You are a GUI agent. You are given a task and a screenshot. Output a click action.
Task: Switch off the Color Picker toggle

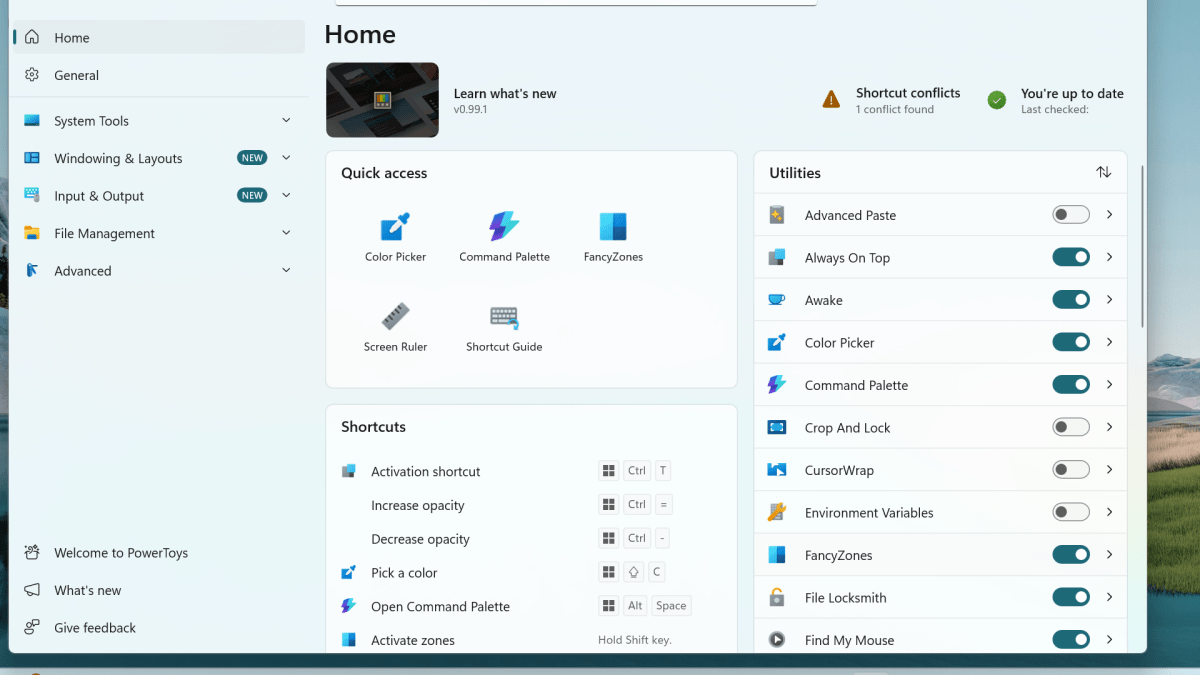1070,342
